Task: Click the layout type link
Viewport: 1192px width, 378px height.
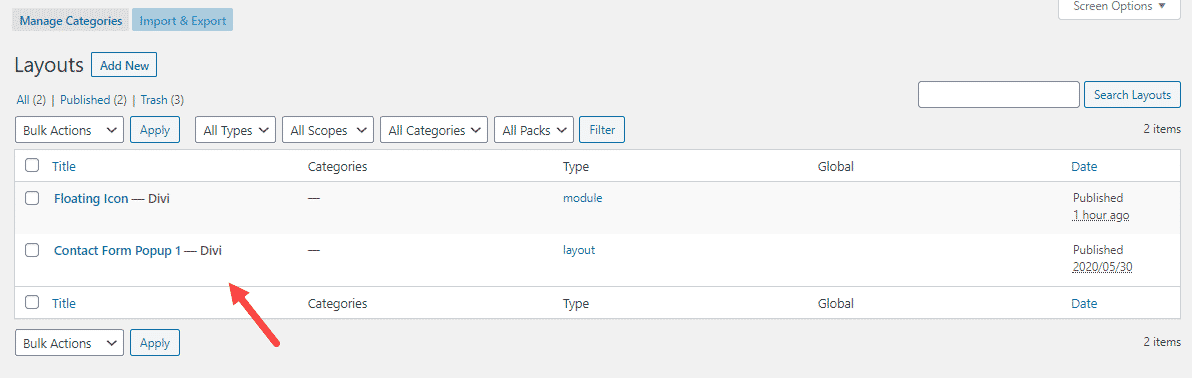Action: point(579,249)
